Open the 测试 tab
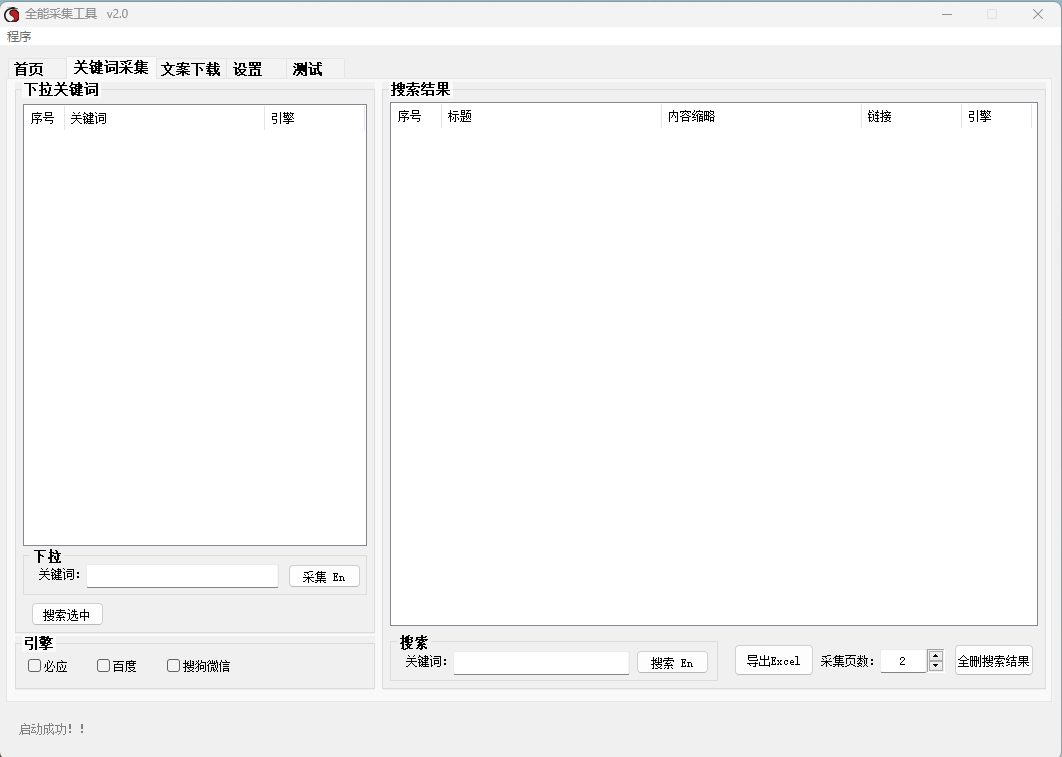Viewport: 1062px width, 757px height. [x=307, y=69]
